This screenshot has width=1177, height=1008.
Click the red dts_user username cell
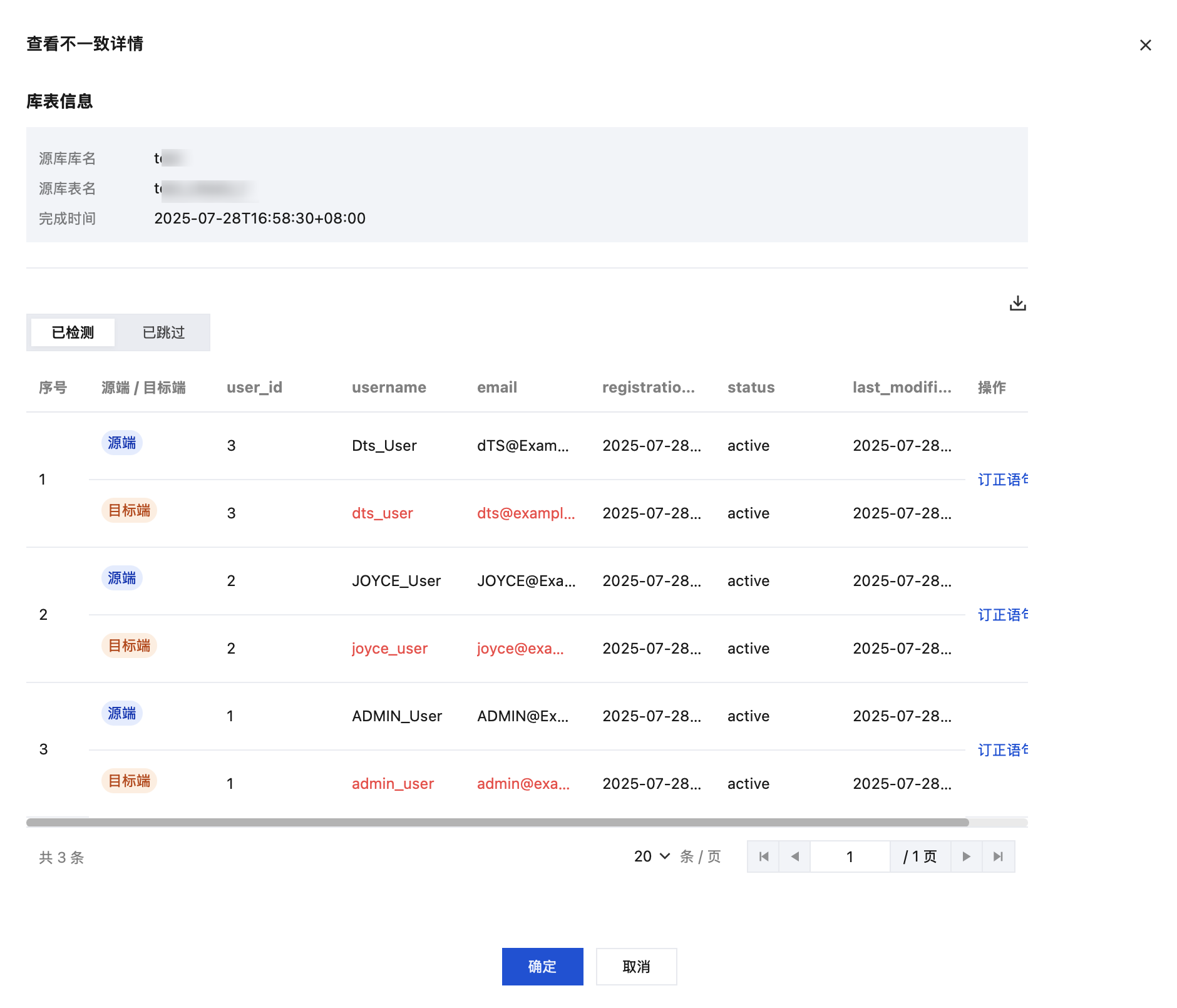(382, 513)
